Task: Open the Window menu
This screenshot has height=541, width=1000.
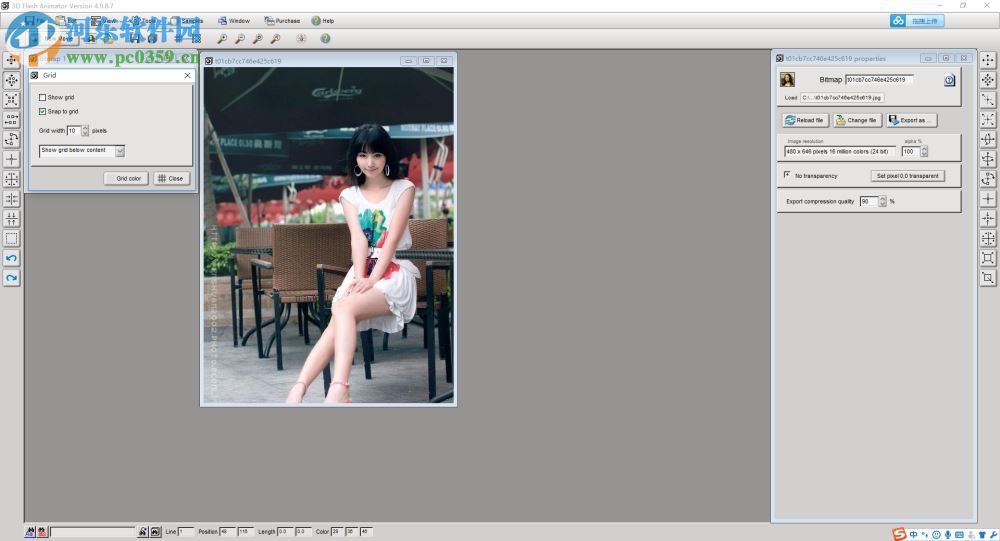Action: 233,21
